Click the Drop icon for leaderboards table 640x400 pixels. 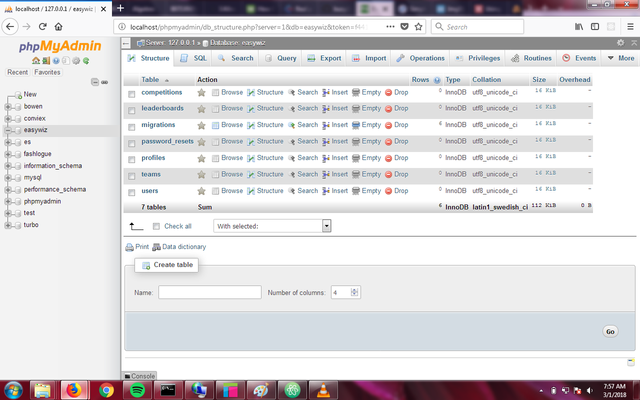(389, 109)
